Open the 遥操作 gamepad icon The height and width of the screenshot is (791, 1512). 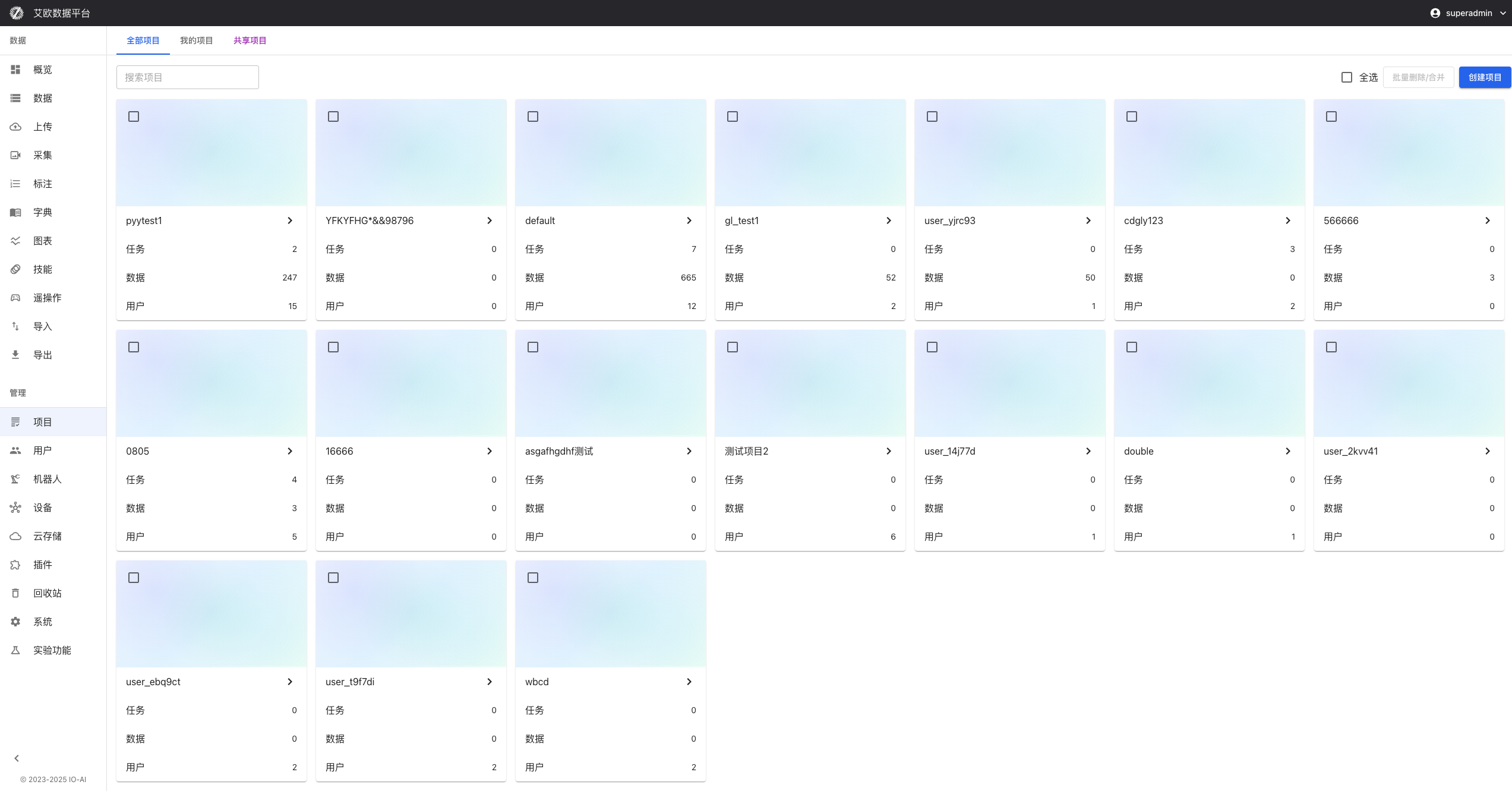tap(15, 298)
